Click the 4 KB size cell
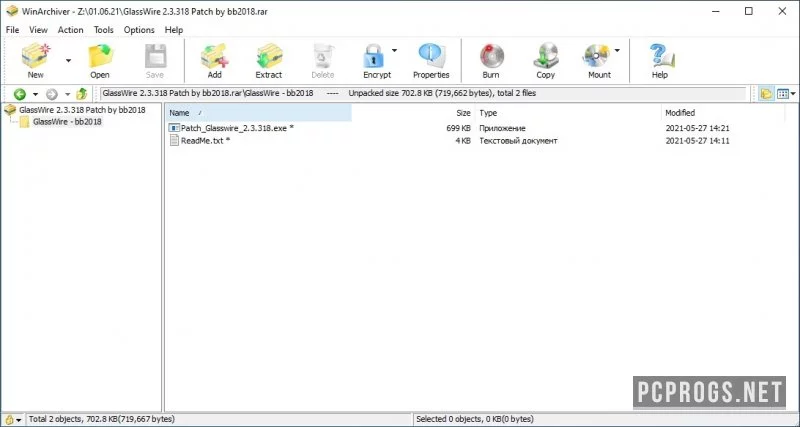 463,141
